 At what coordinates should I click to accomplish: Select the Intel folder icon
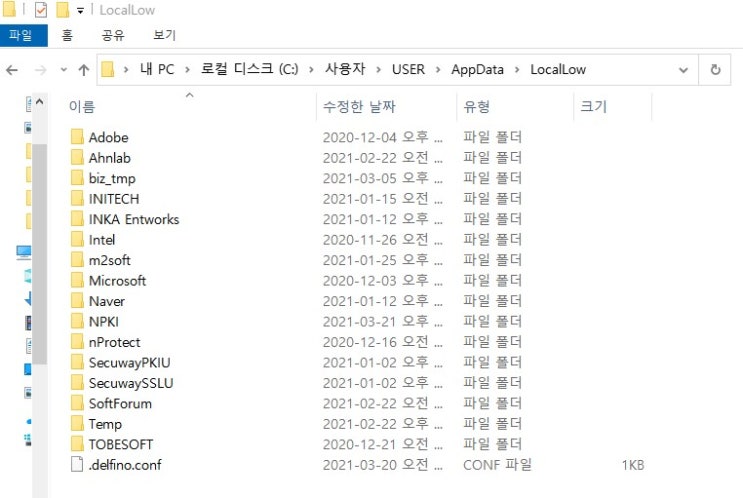[x=77, y=239]
